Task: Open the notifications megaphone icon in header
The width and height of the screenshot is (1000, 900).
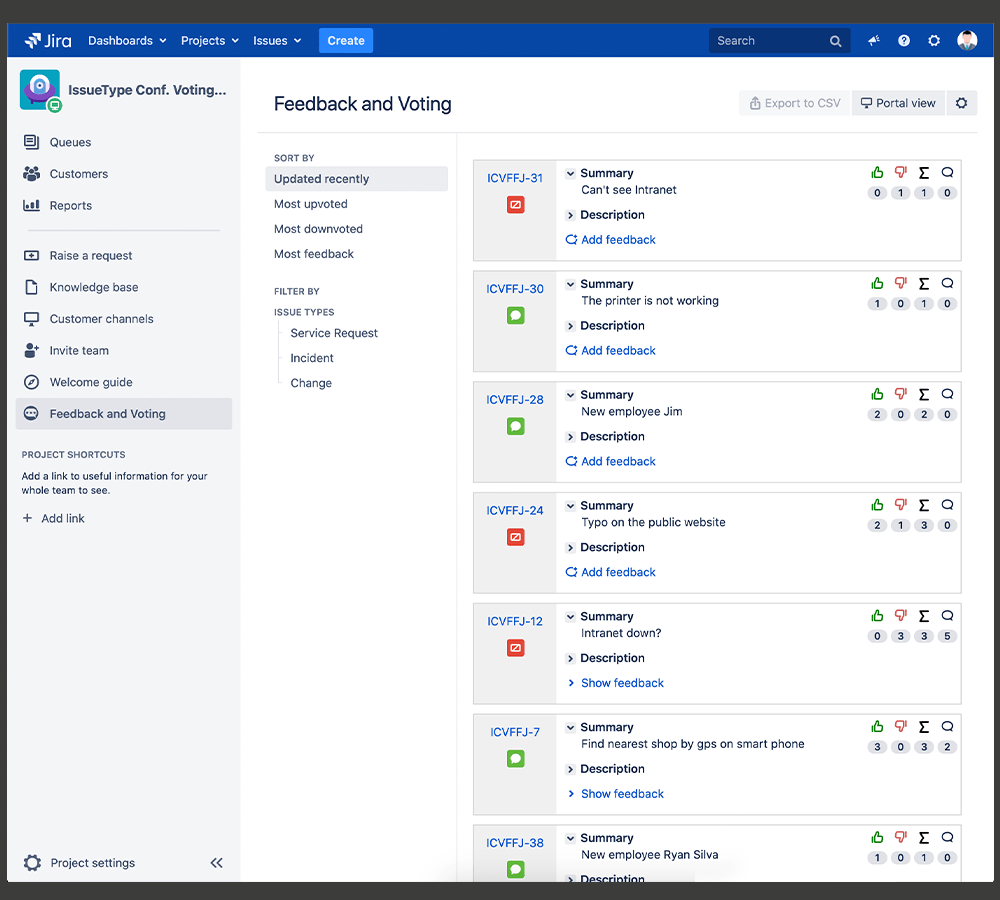Action: tap(874, 41)
